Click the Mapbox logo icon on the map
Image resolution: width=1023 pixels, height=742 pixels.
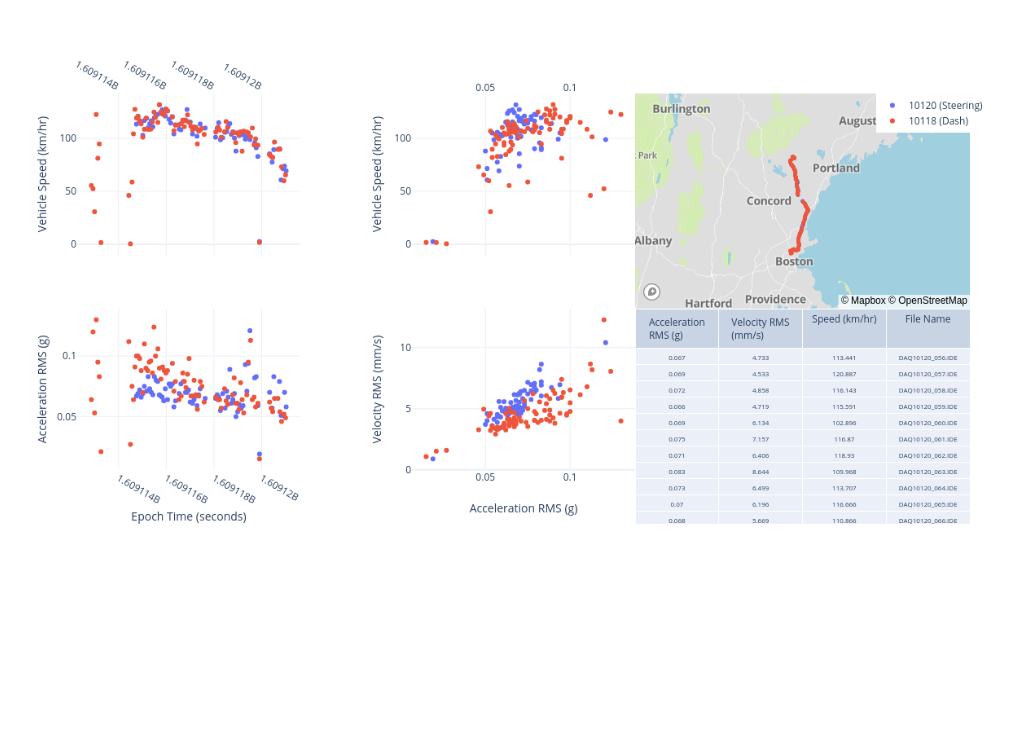click(652, 292)
